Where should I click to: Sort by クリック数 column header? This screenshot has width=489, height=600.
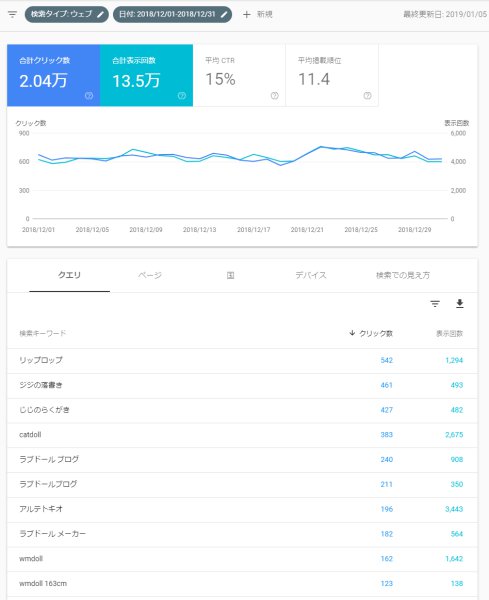coord(376,333)
